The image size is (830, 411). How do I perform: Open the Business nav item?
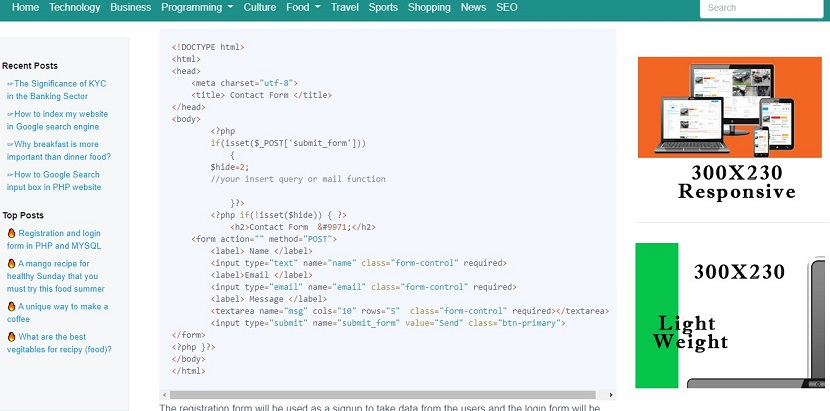131,7
